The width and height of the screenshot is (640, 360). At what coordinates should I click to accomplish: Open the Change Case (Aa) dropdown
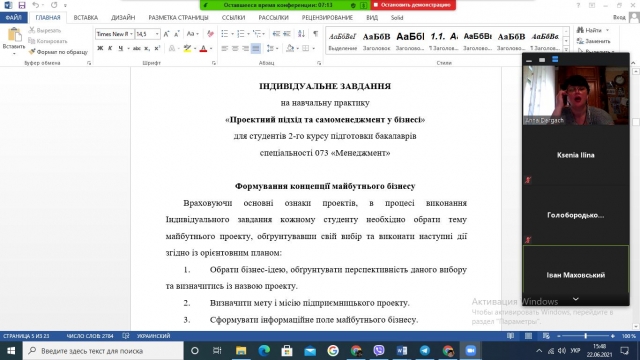[192, 34]
